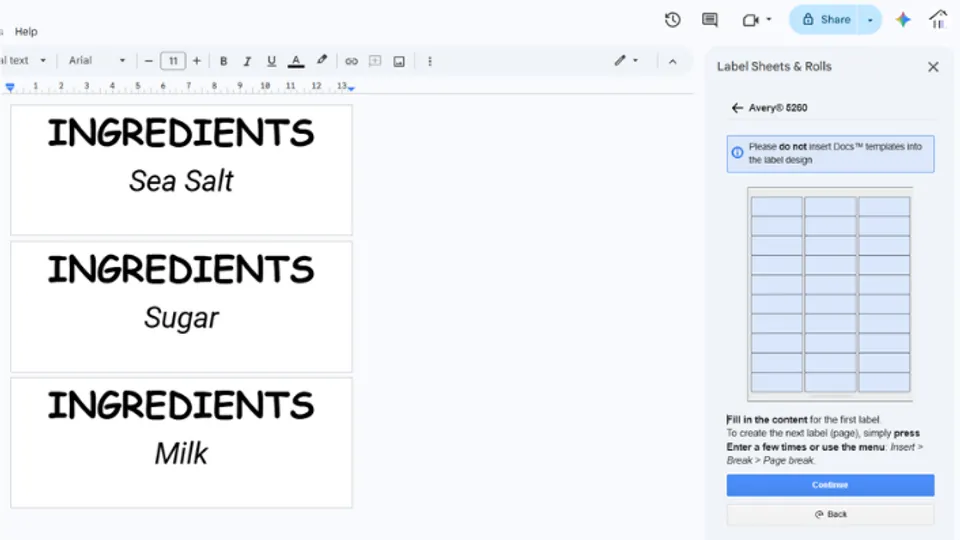Click the Sugar text
Image resolution: width=960 pixels, height=540 pixels.
[x=181, y=318]
